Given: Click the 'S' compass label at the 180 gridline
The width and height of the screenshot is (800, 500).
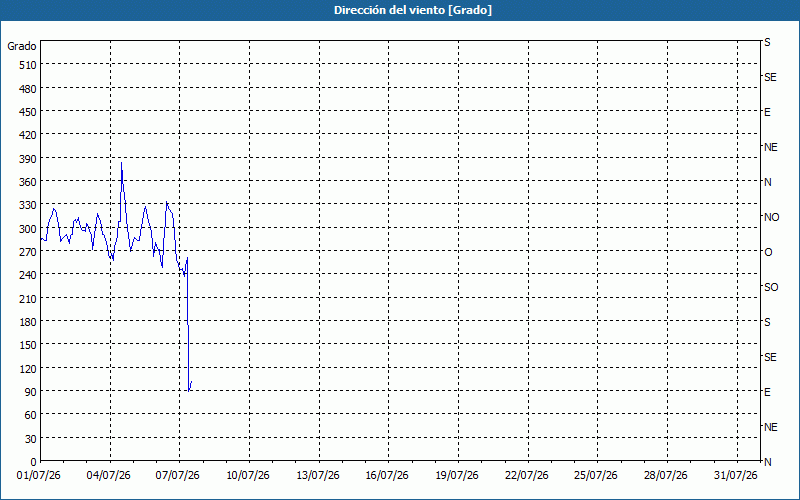Looking at the screenshot, I should tap(767, 322).
